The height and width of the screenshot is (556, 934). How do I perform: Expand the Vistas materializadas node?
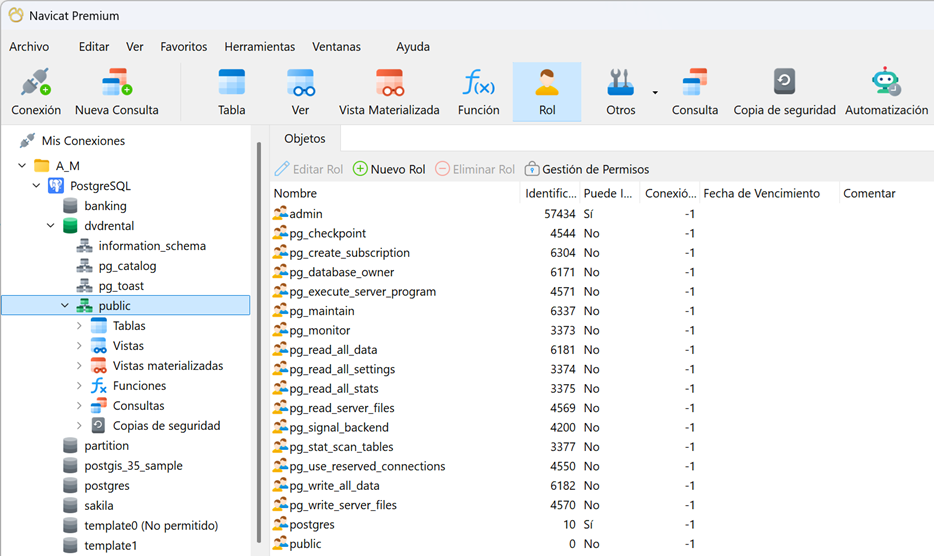click(79, 366)
